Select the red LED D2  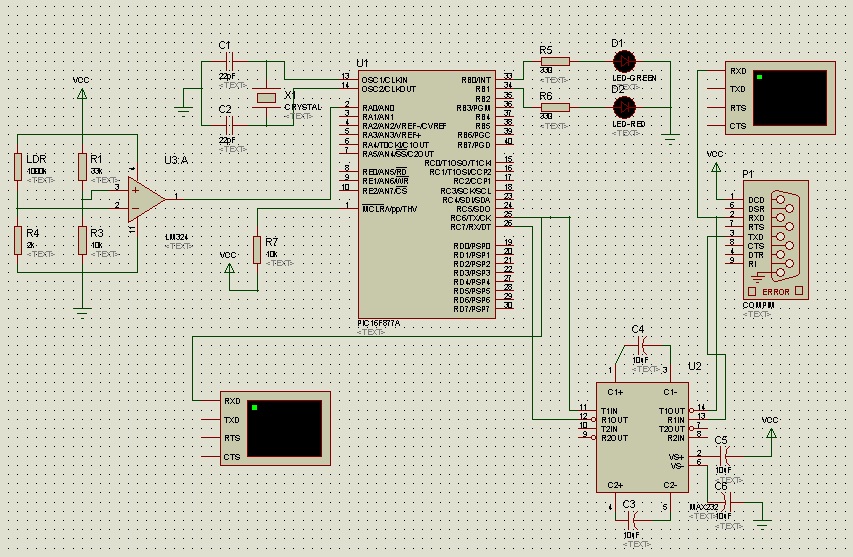point(626,106)
